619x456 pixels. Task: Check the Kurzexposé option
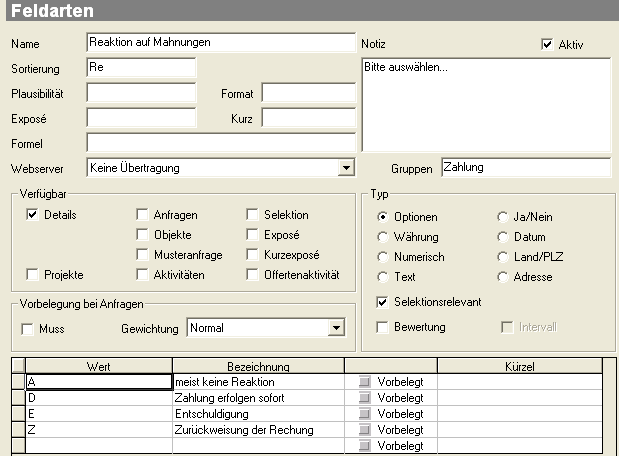click(252, 254)
